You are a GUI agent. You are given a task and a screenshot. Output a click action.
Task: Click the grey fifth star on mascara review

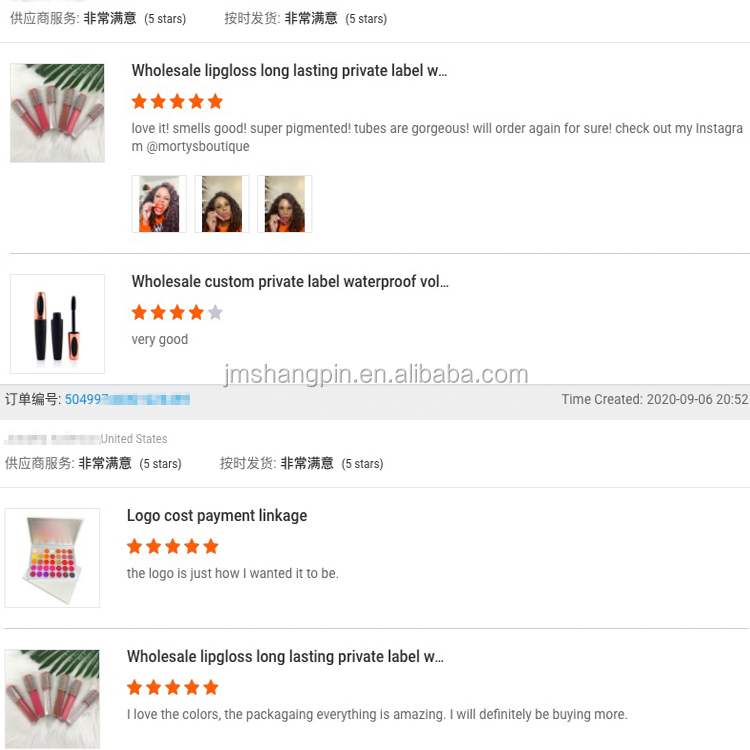[215, 312]
